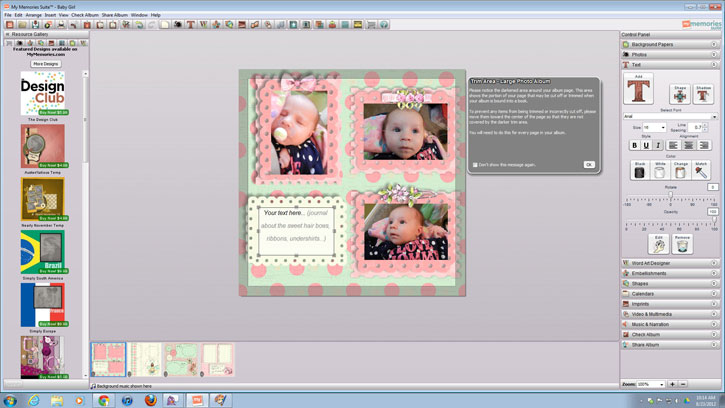
Task: Click the Shape text option icon
Action: point(680,94)
